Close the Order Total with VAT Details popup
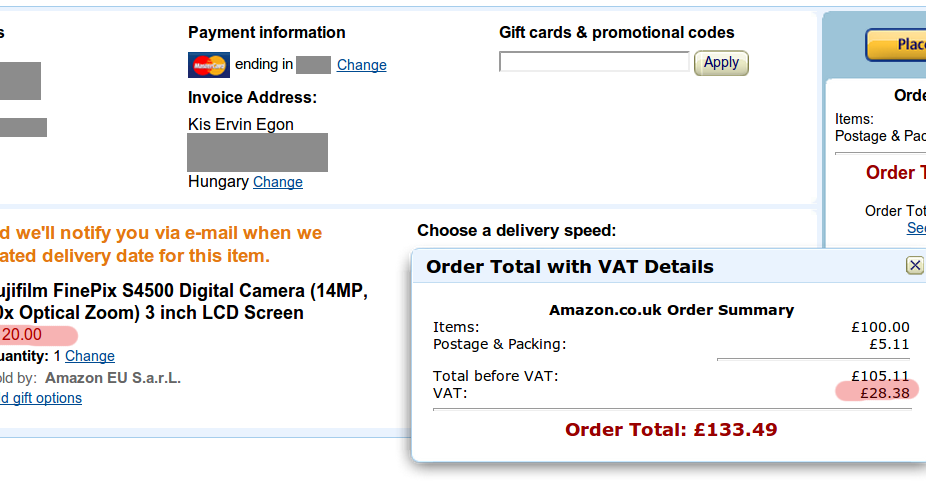The height and width of the screenshot is (486, 926). tap(915, 266)
